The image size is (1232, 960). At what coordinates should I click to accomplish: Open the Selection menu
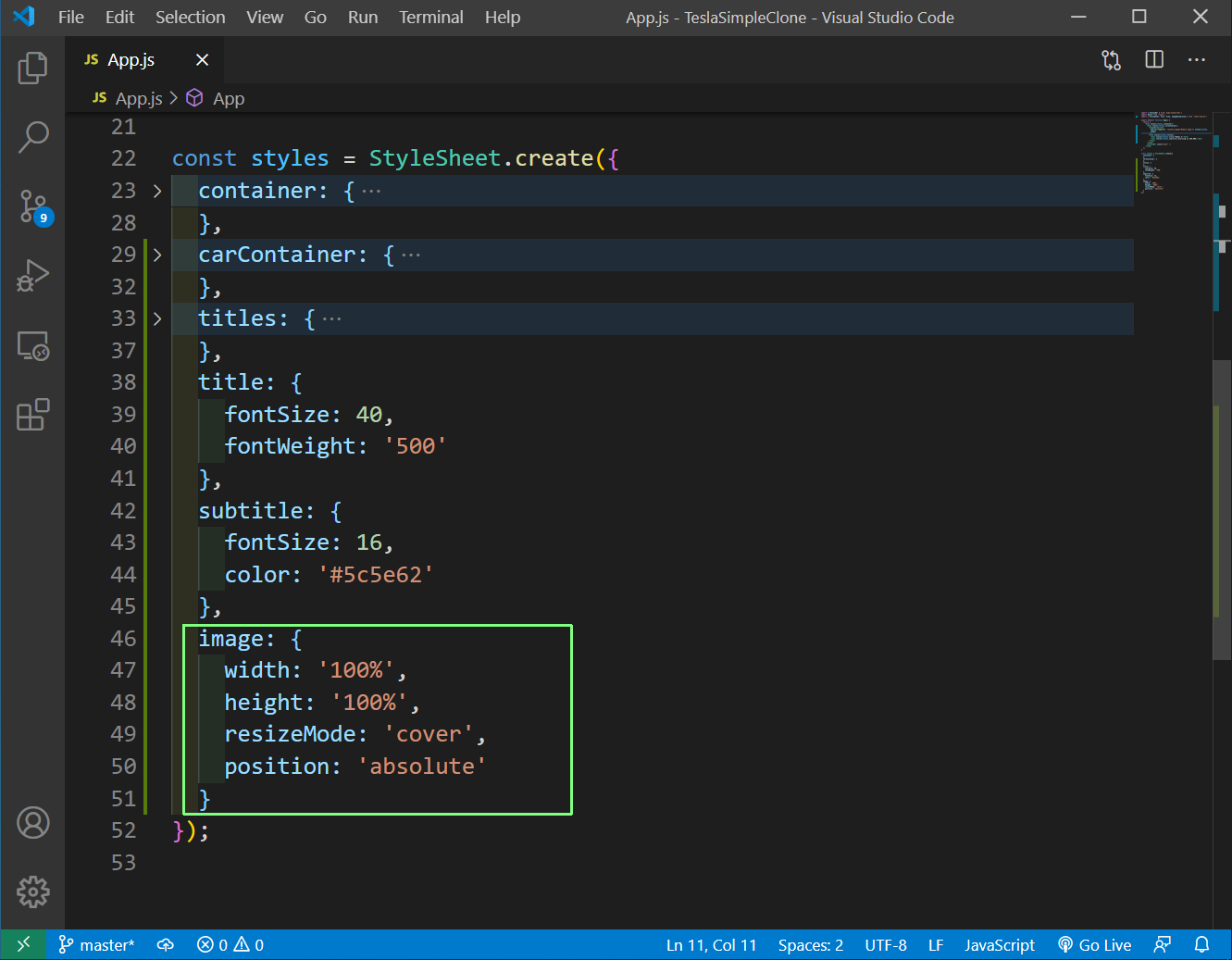(x=190, y=18)
